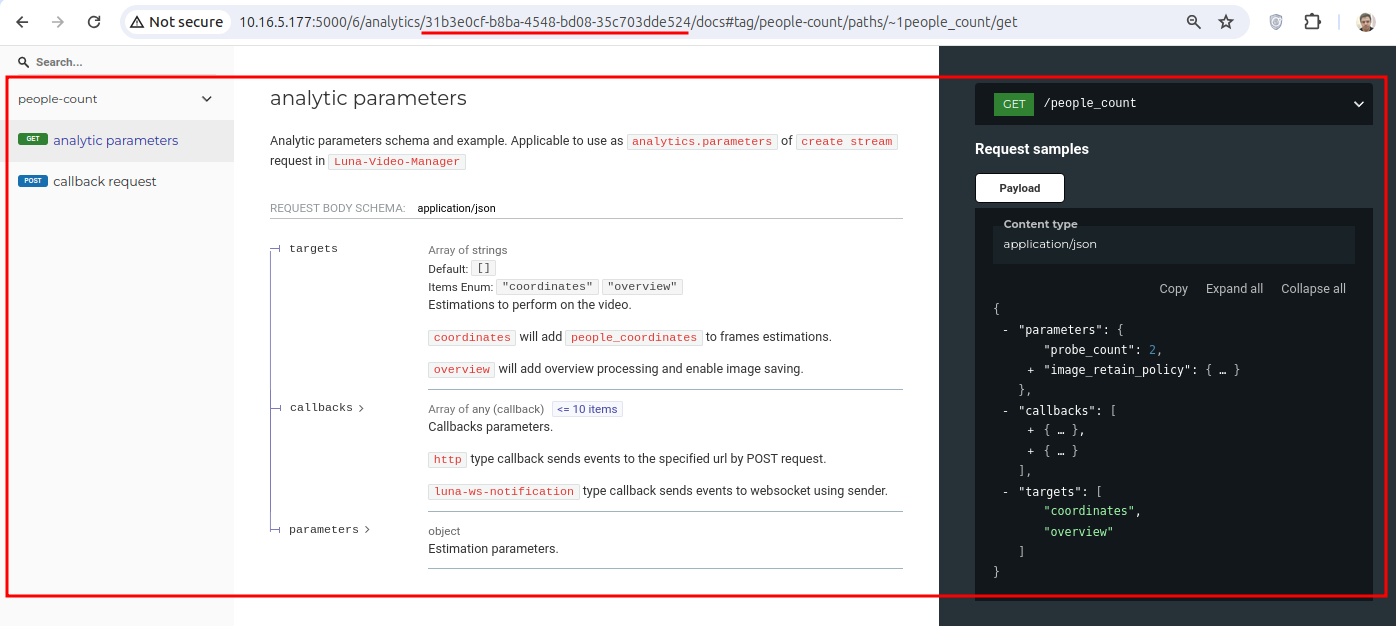
Task: Click the blue POST badge in sidebar
Action: [x=33, y=181]
